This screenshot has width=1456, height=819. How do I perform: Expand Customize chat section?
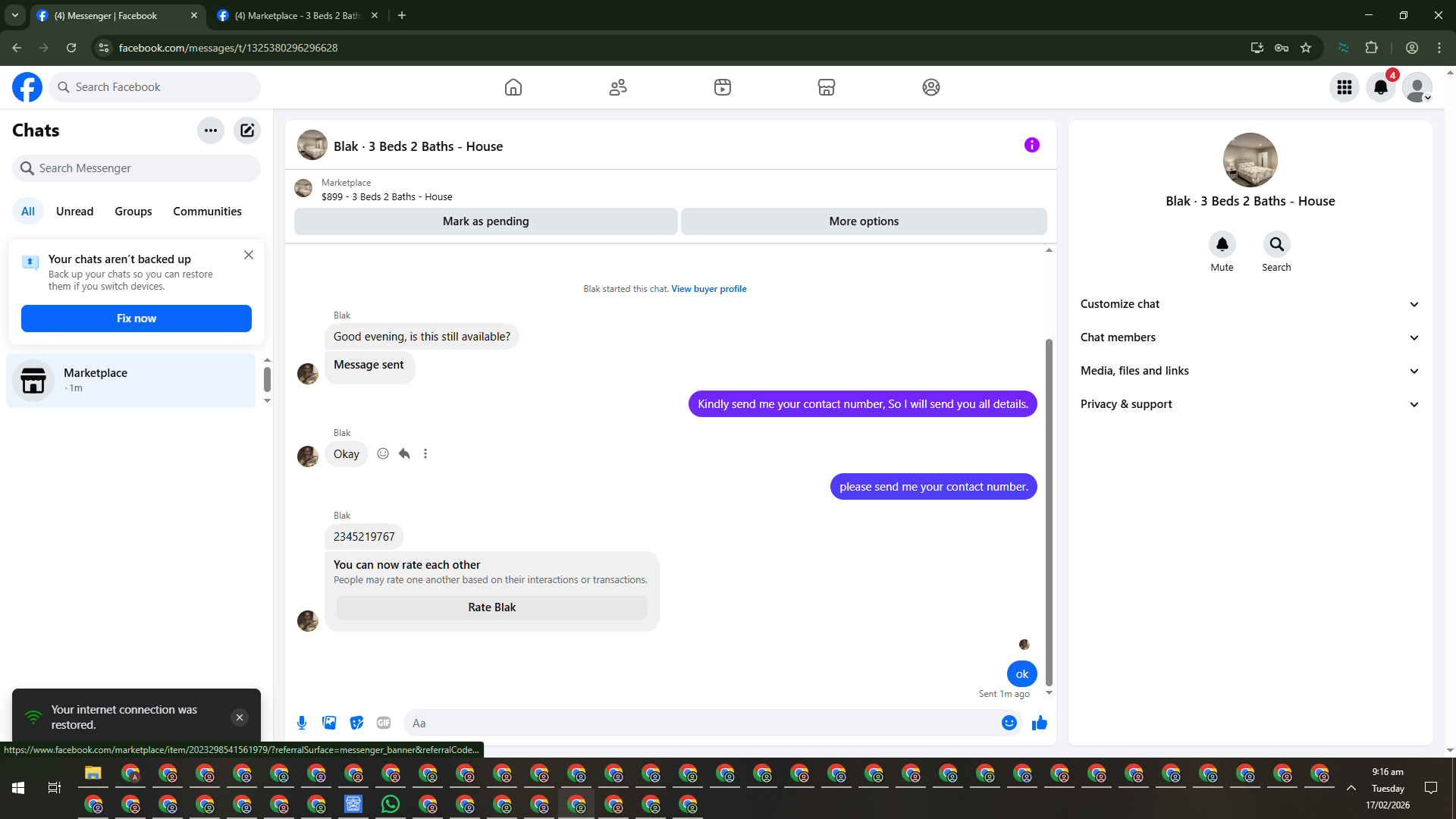point(1250,304)
